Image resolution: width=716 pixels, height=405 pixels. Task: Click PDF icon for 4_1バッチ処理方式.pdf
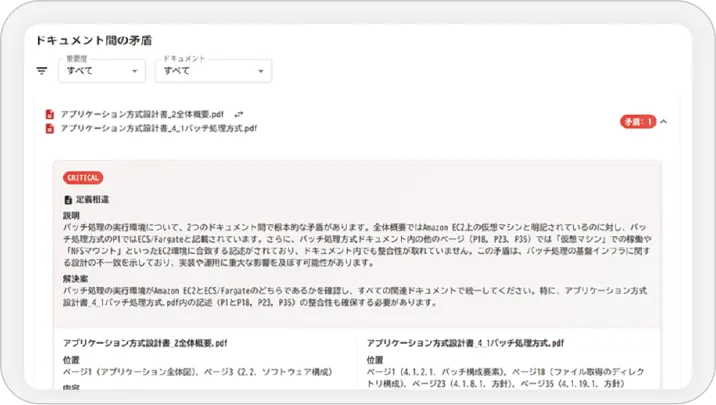pos(50,129)
